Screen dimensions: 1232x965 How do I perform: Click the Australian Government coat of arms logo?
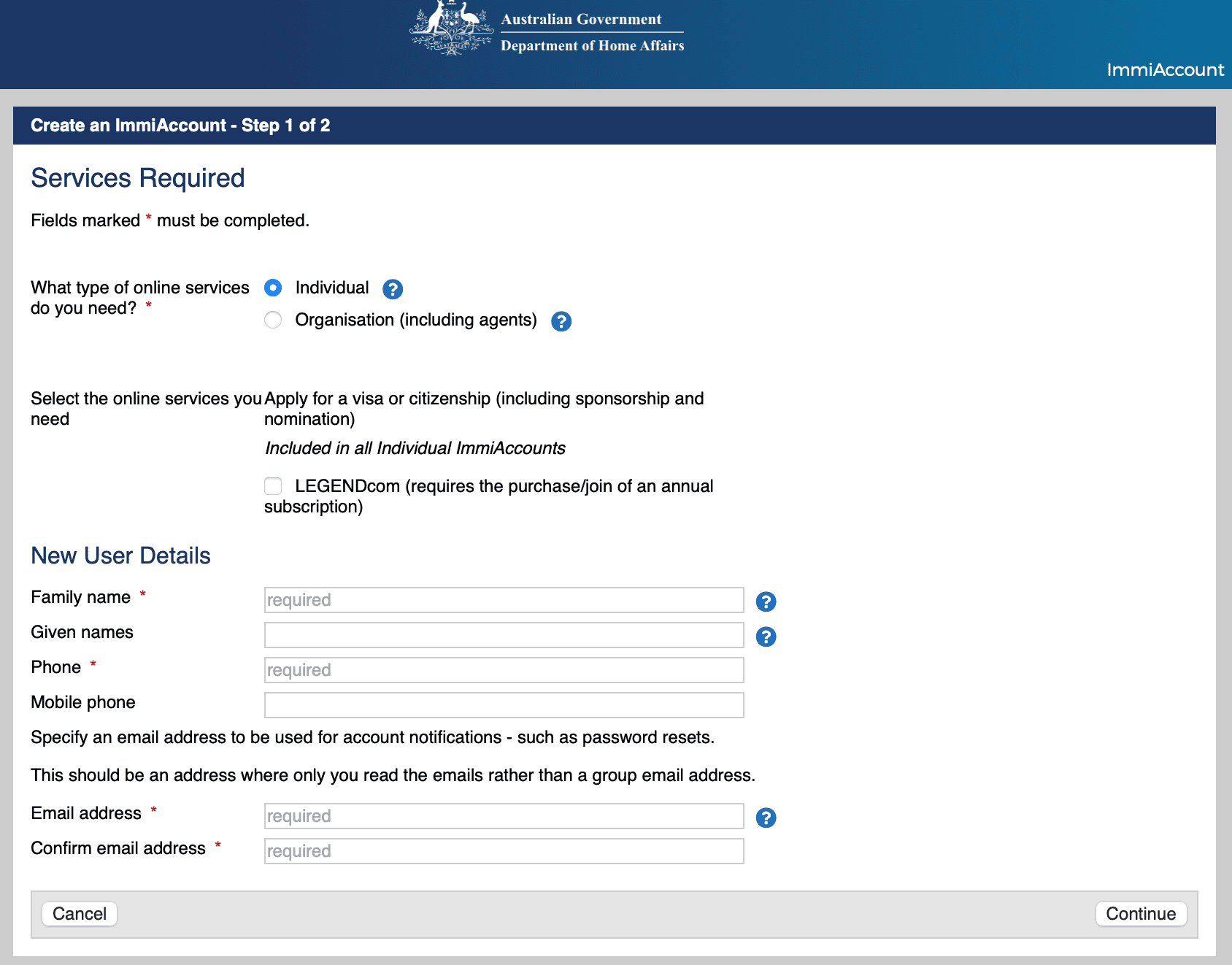(x=451, y=28)
